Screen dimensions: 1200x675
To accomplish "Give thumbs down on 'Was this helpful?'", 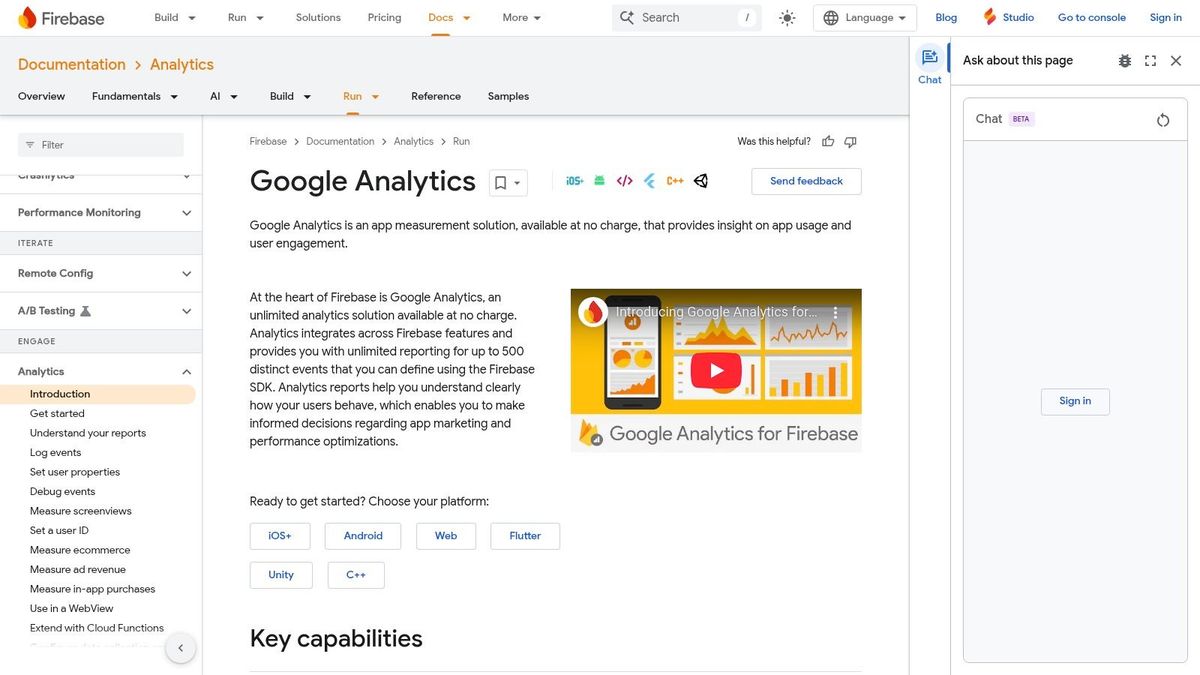I will [849, 141].
